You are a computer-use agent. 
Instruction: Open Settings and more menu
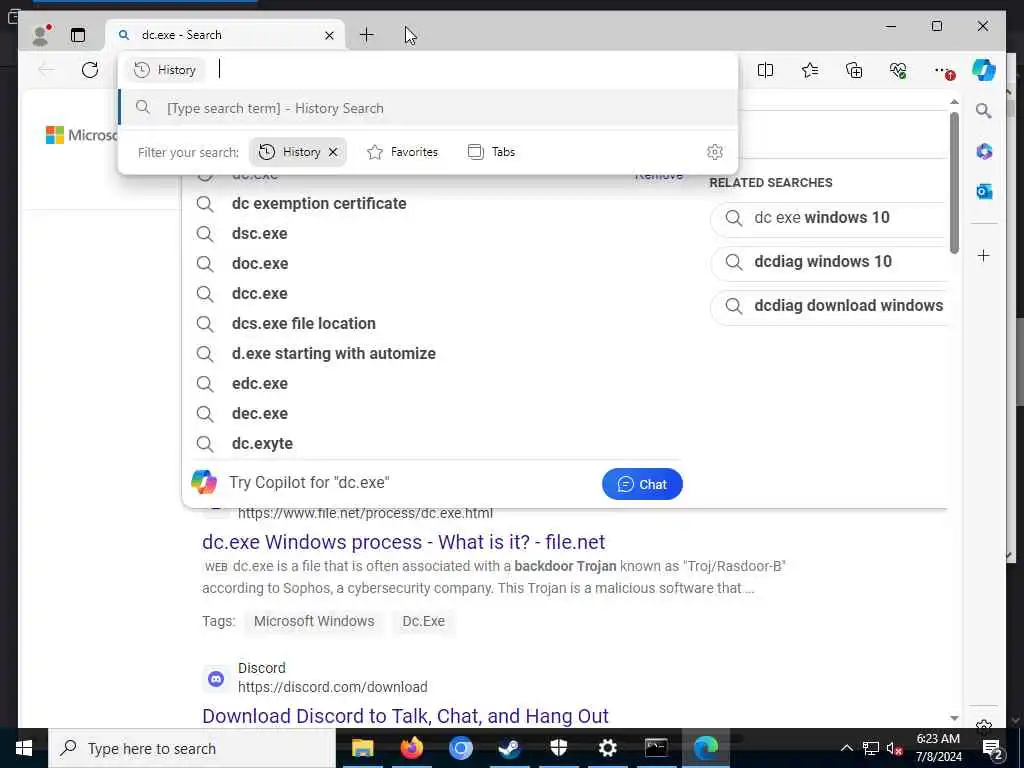pyautogui.click(x=942, y=70)
